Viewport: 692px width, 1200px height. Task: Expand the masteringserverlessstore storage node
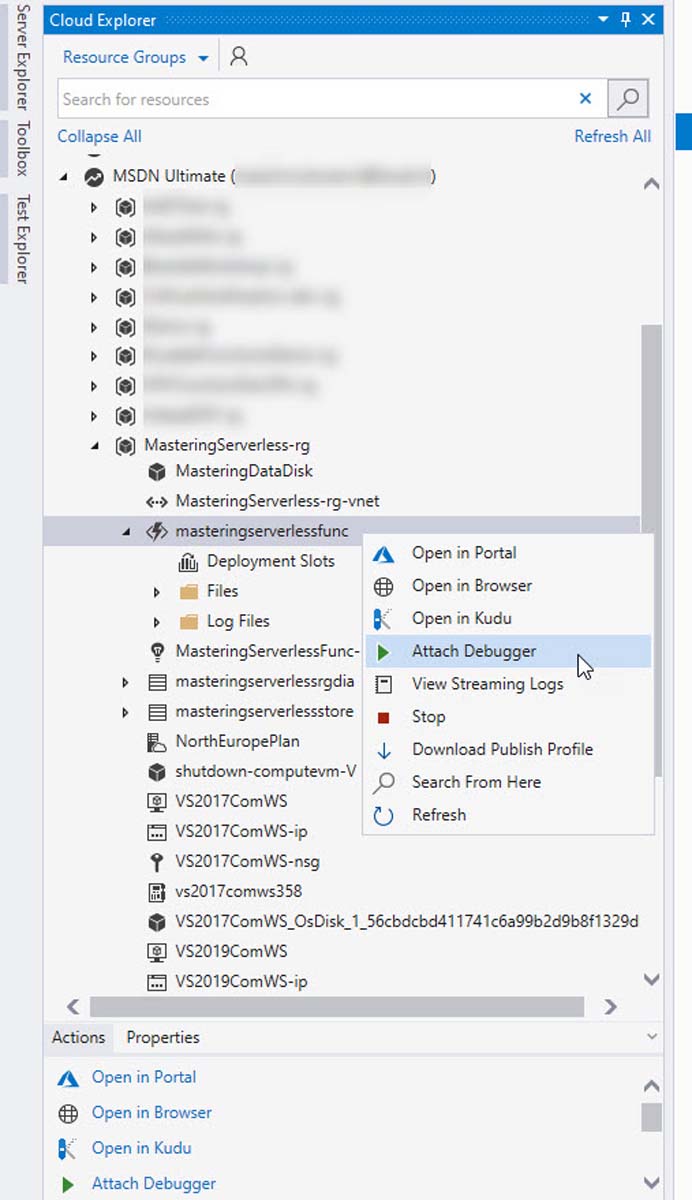point(125,713)
